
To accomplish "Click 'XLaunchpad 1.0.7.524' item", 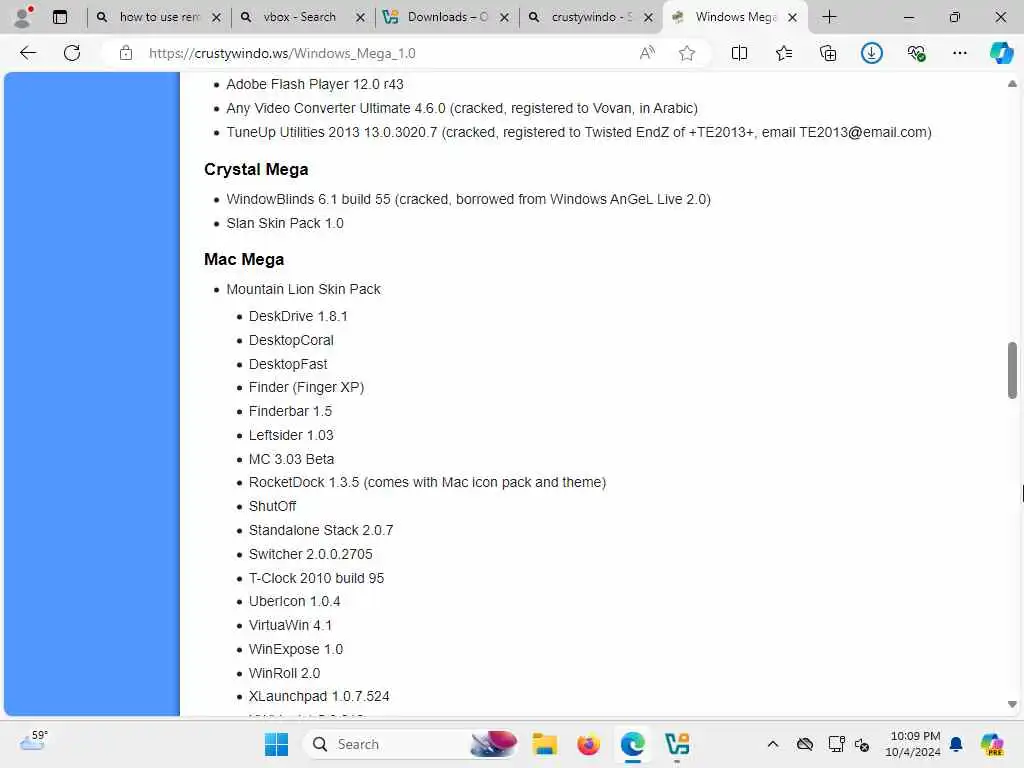I will pyautogui.click(x=319, y=697).
